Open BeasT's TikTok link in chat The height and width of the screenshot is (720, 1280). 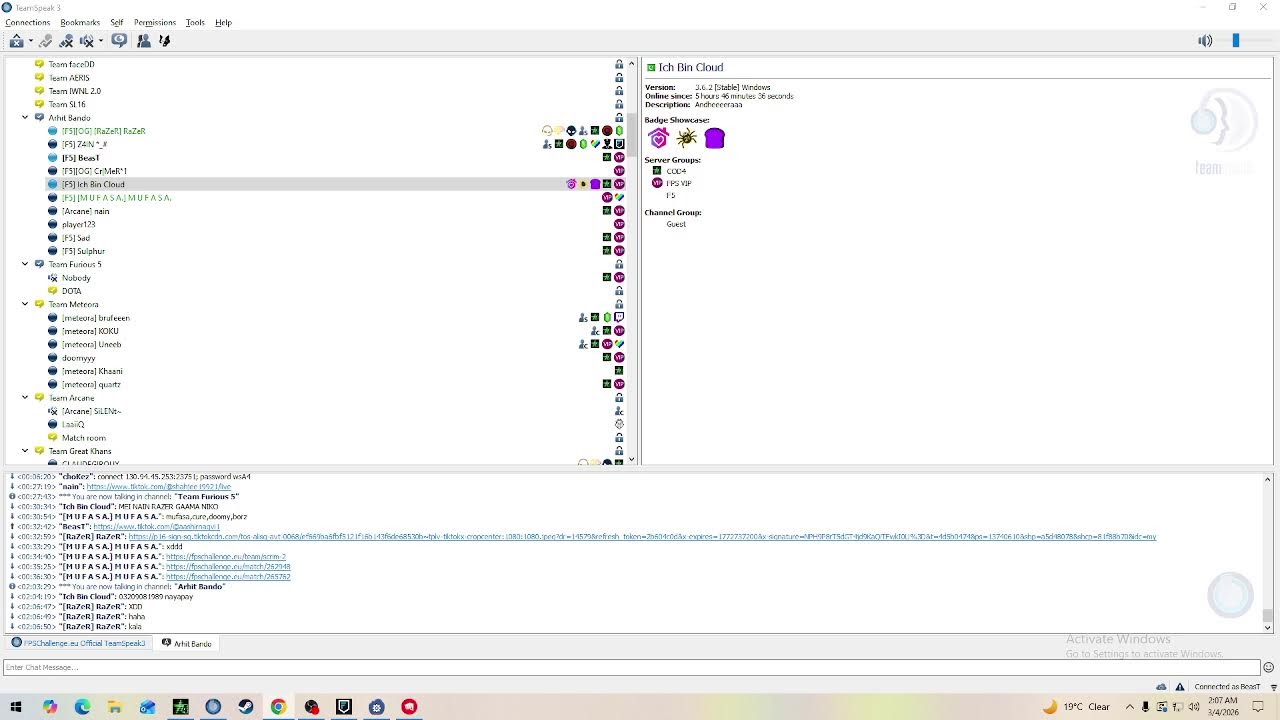(156, 527)
